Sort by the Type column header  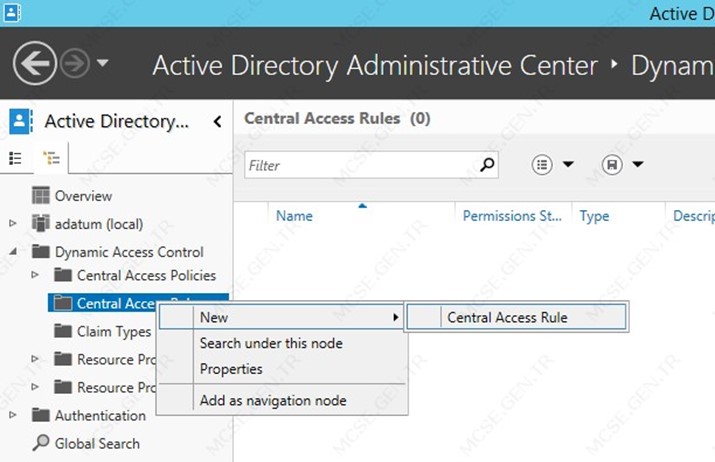tap(594, 216)
